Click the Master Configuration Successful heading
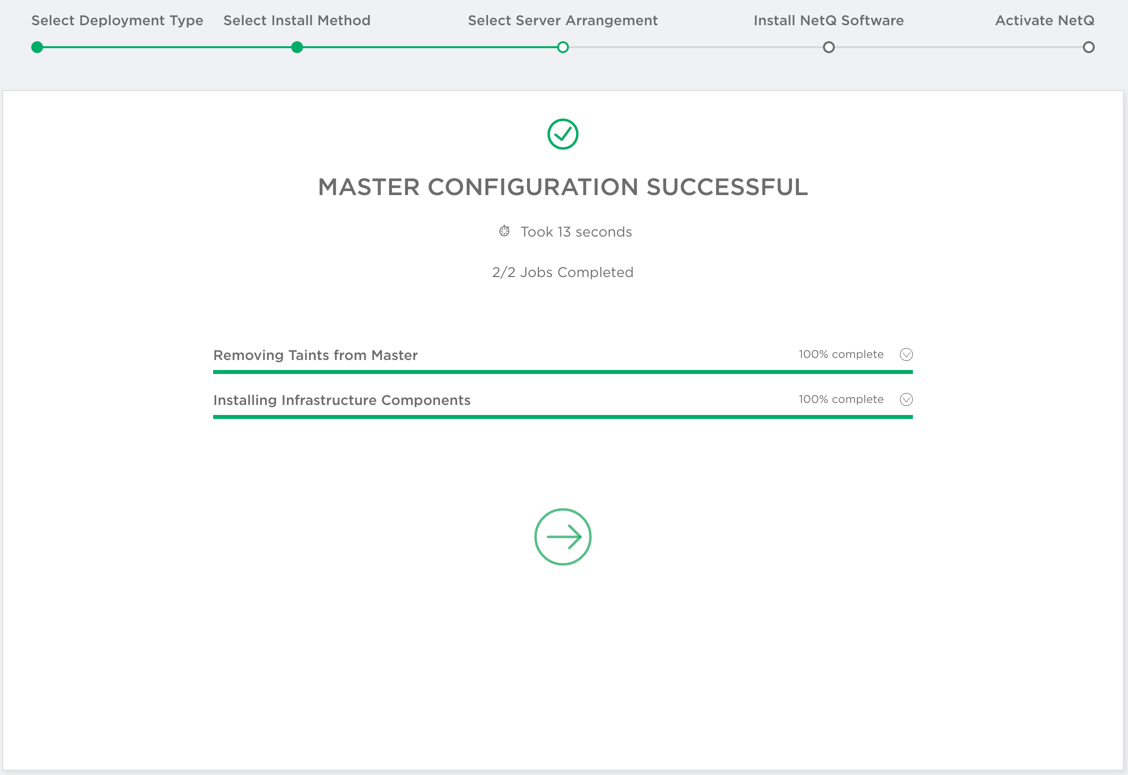Screen dimensions: 1128x775 coord(562,187)
